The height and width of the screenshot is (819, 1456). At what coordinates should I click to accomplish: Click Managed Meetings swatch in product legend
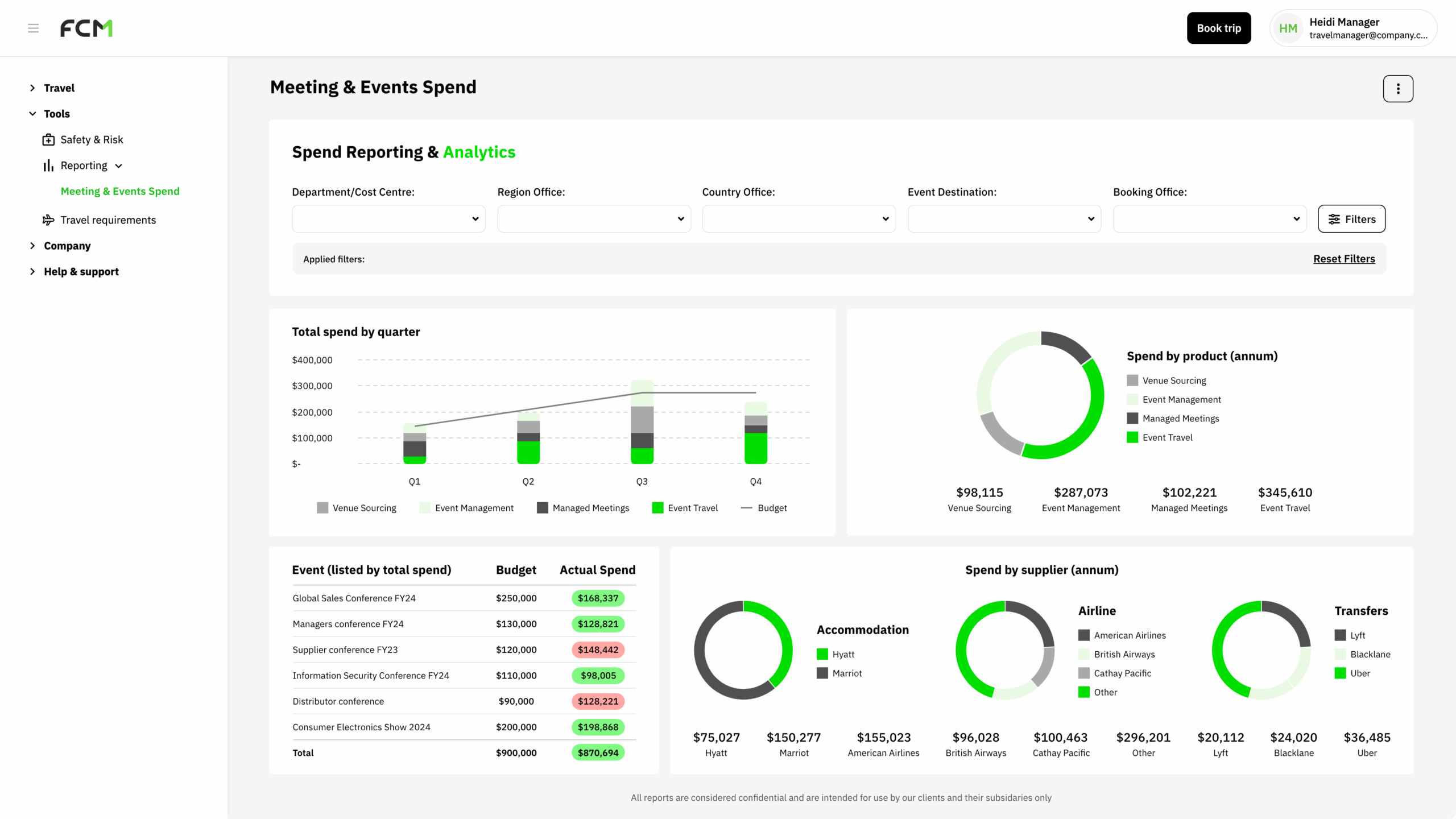tap(1132, 419)
